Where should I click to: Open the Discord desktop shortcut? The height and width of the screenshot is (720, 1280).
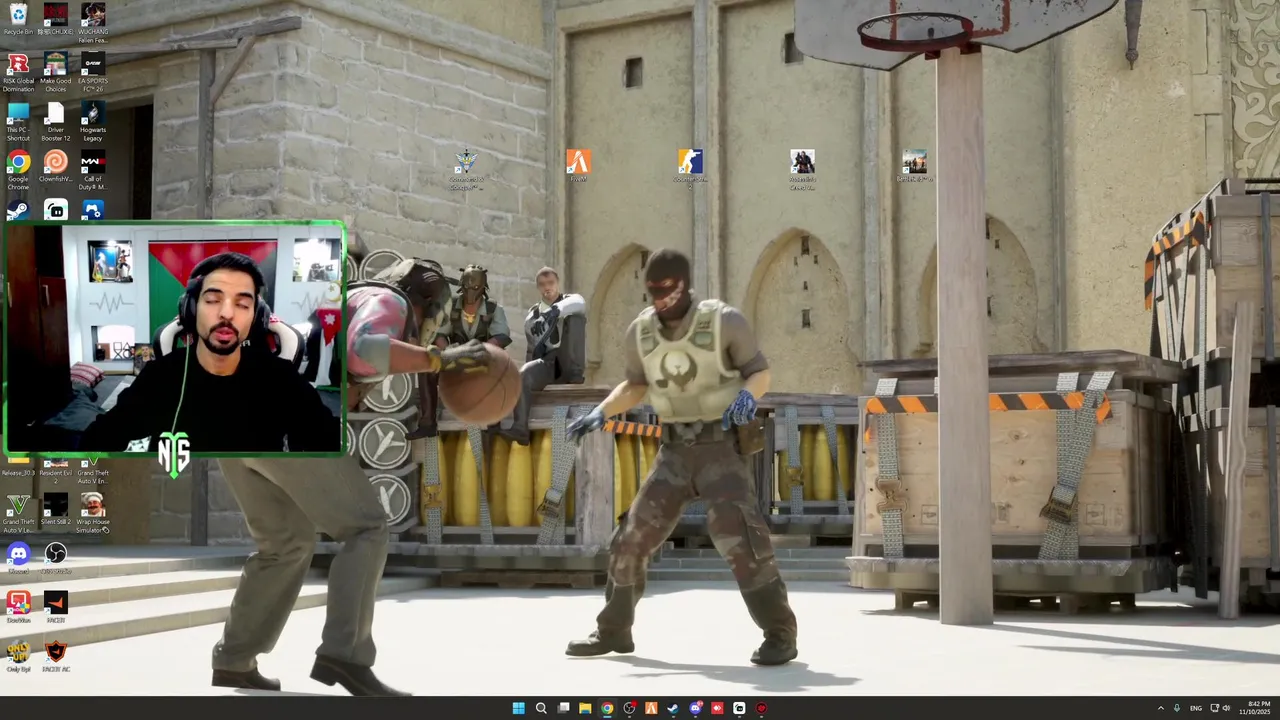tap(18, 557)
